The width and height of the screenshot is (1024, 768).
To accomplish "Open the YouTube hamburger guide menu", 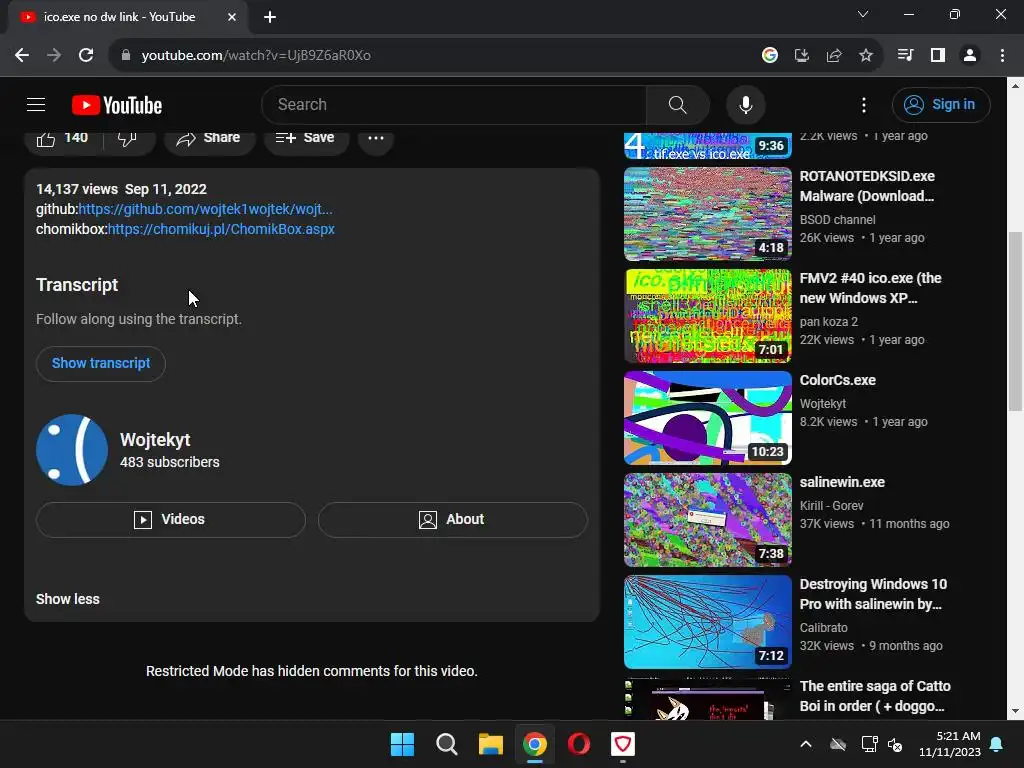I will 36,104.
